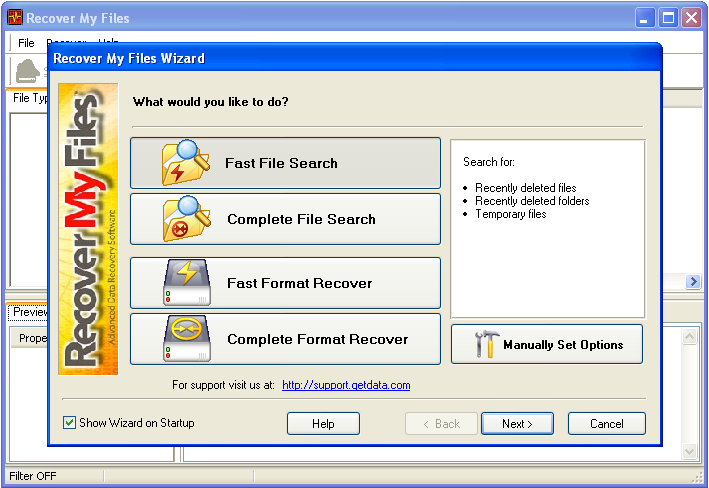Uncheck Show Wizard on Startup checkbox
The height and width of the screenshot is (488, 709).
click(x=69, y=423)
